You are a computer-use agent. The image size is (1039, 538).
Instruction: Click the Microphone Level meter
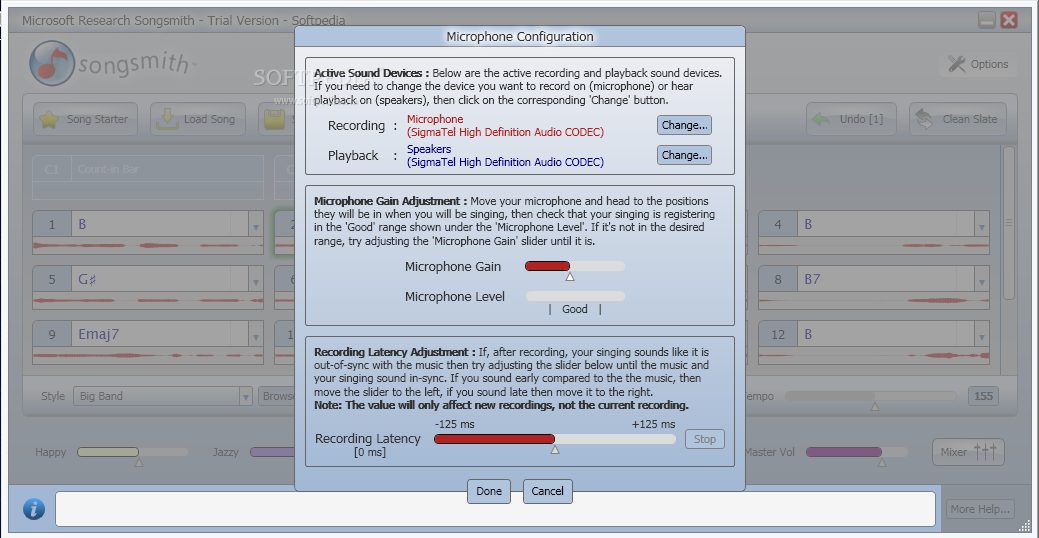pos(574,296)
